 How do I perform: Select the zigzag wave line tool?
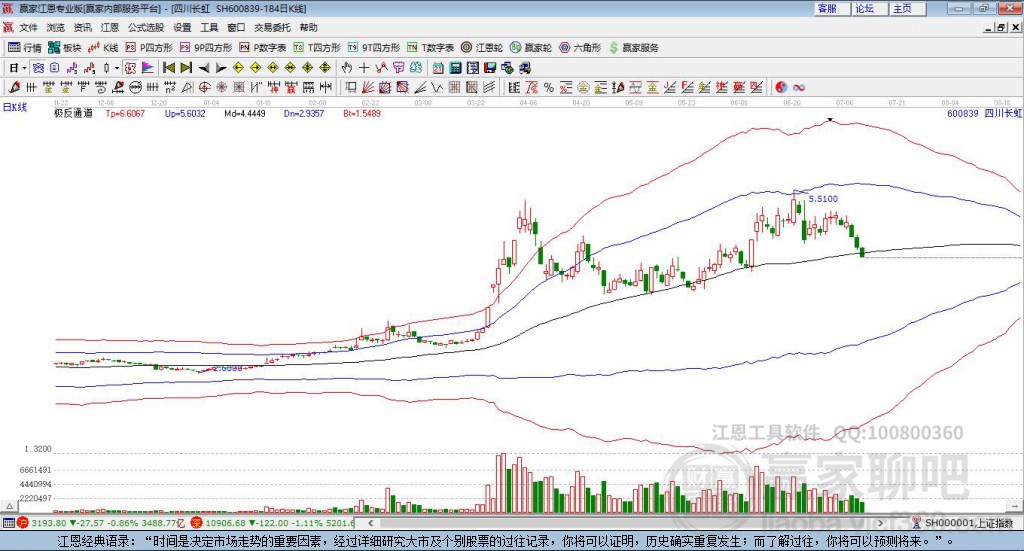point(438,87)
